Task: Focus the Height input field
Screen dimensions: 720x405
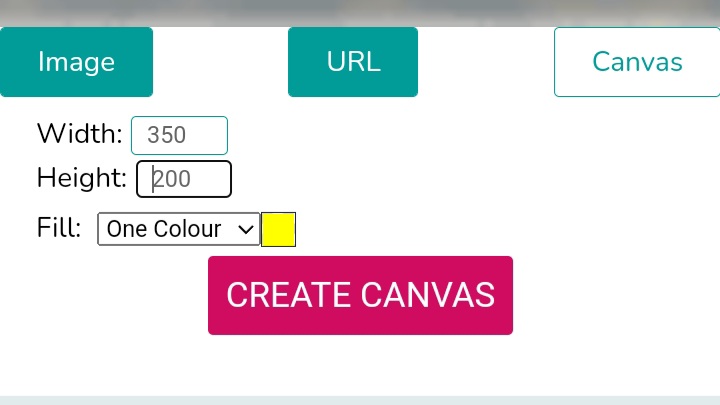Action: (184, 179)
